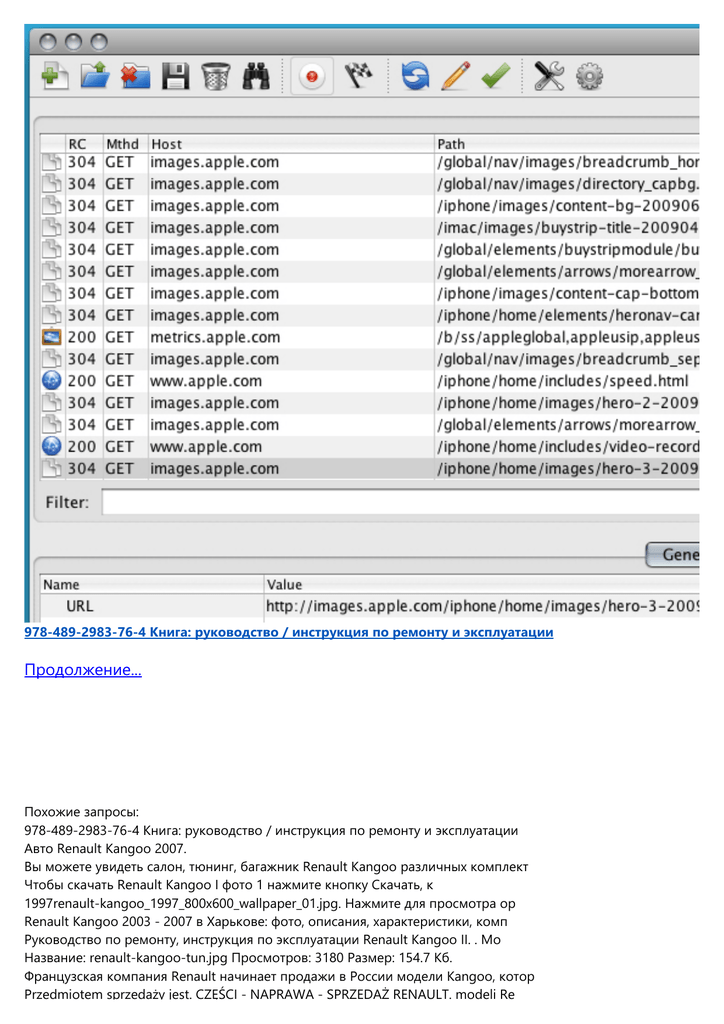Select the www.apple.com speed.html request row
Image resolution: width=724 pixels, height=1024 pixels.
pyautogui.click(x=300, y=381)
